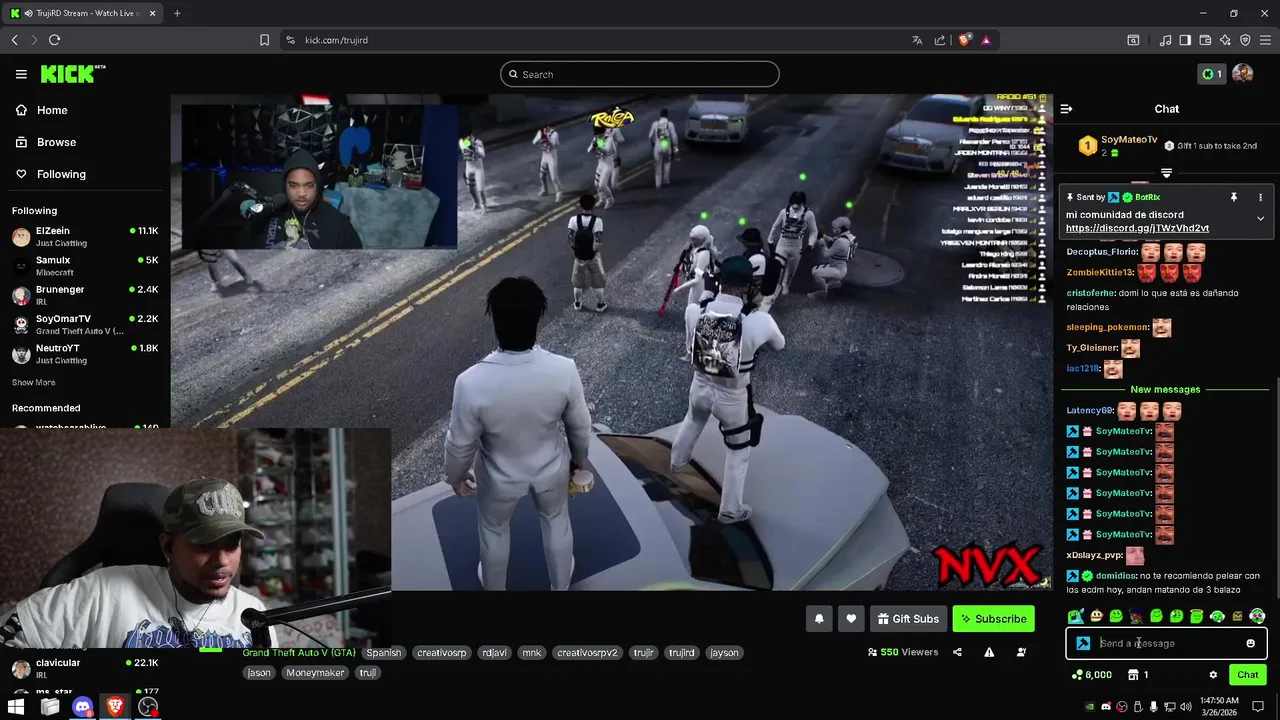The width and height of the screenshot is (1280, 720).
Task: Click the moderators user icon
Action: click(x=1021, y=652)
